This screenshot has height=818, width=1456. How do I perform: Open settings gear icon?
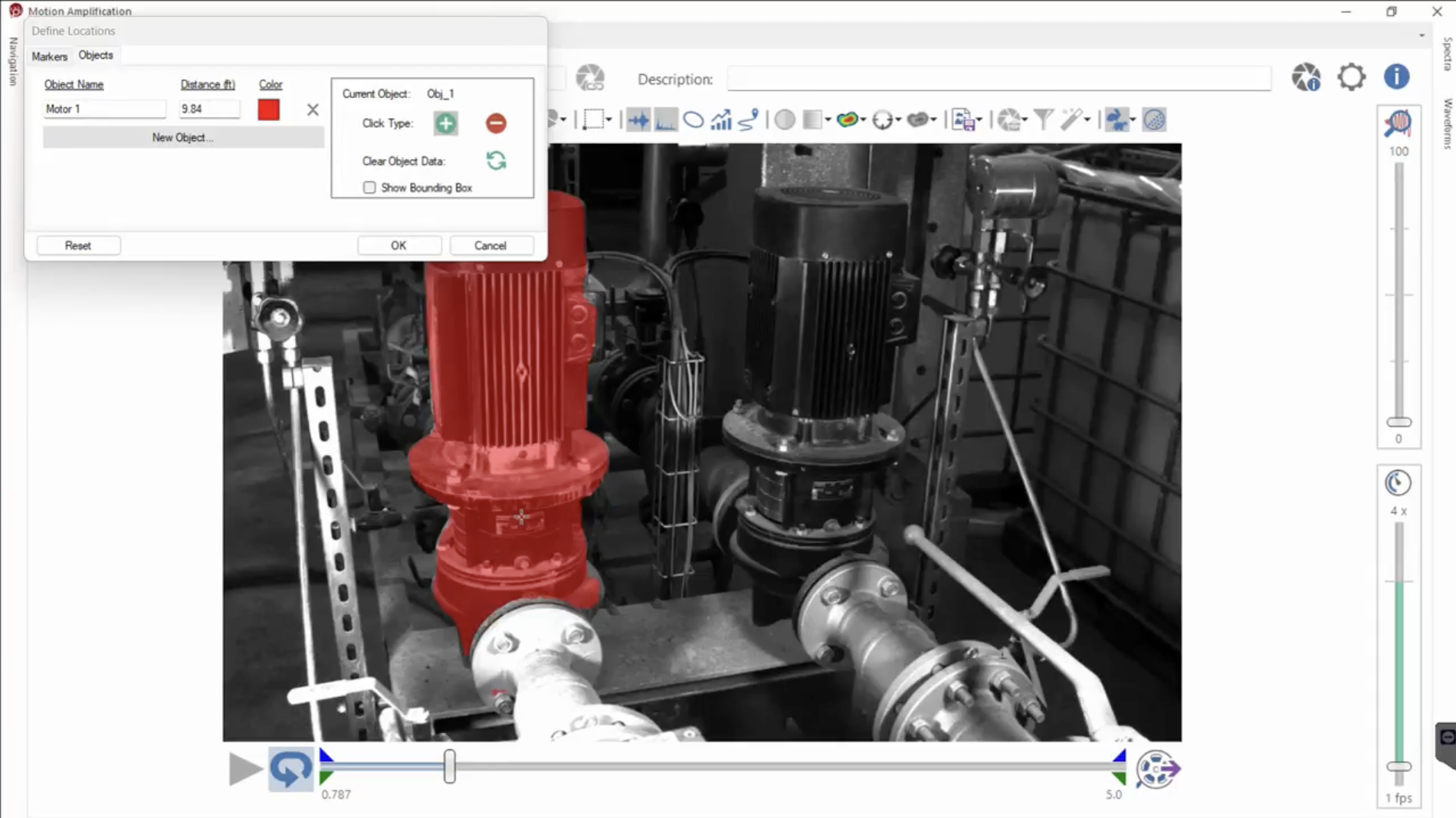[1351, 77]
